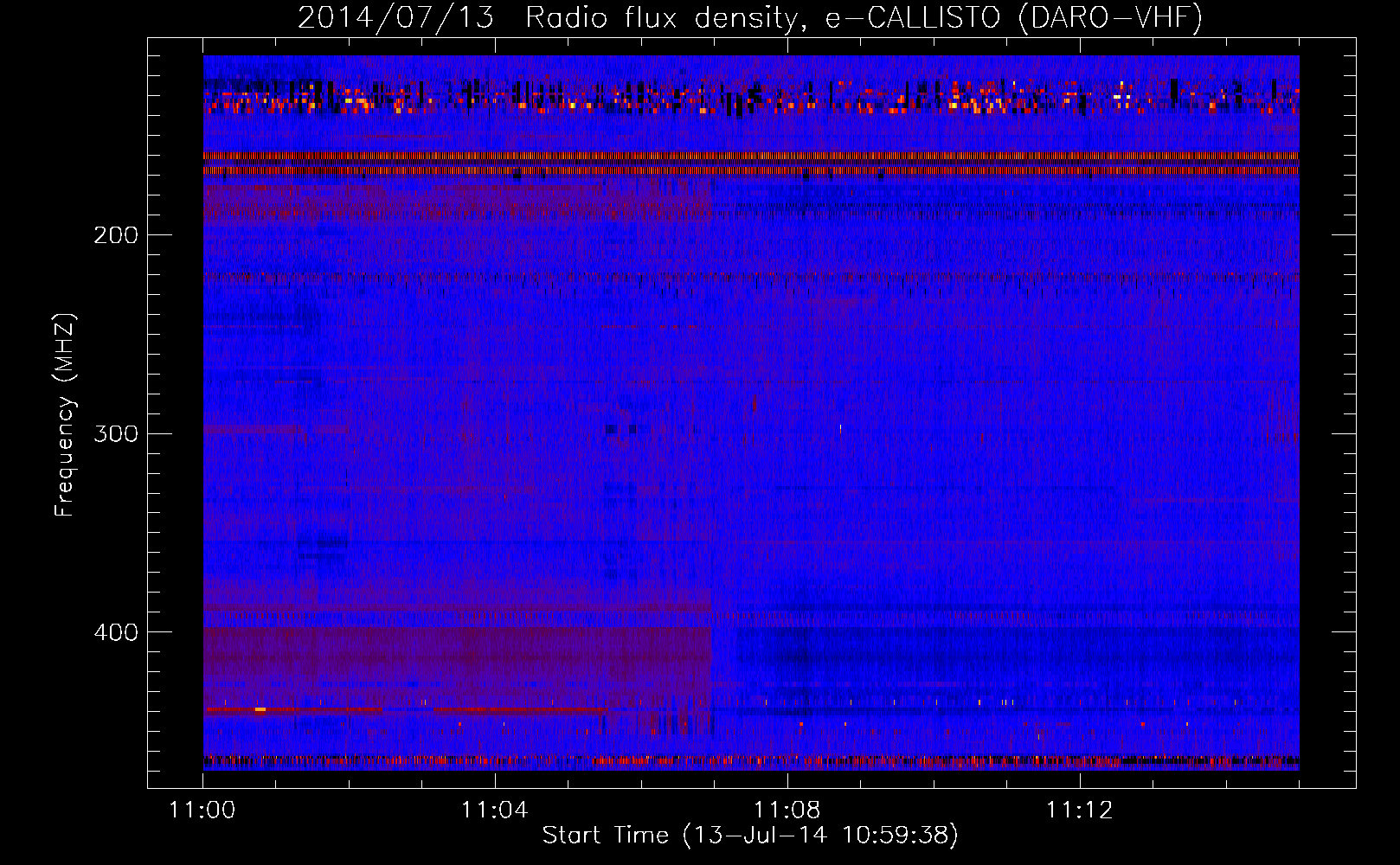This screenshot has height=865, width=1400.
Task: Click the 11:08 time tick label
Action: click(787, 811)
